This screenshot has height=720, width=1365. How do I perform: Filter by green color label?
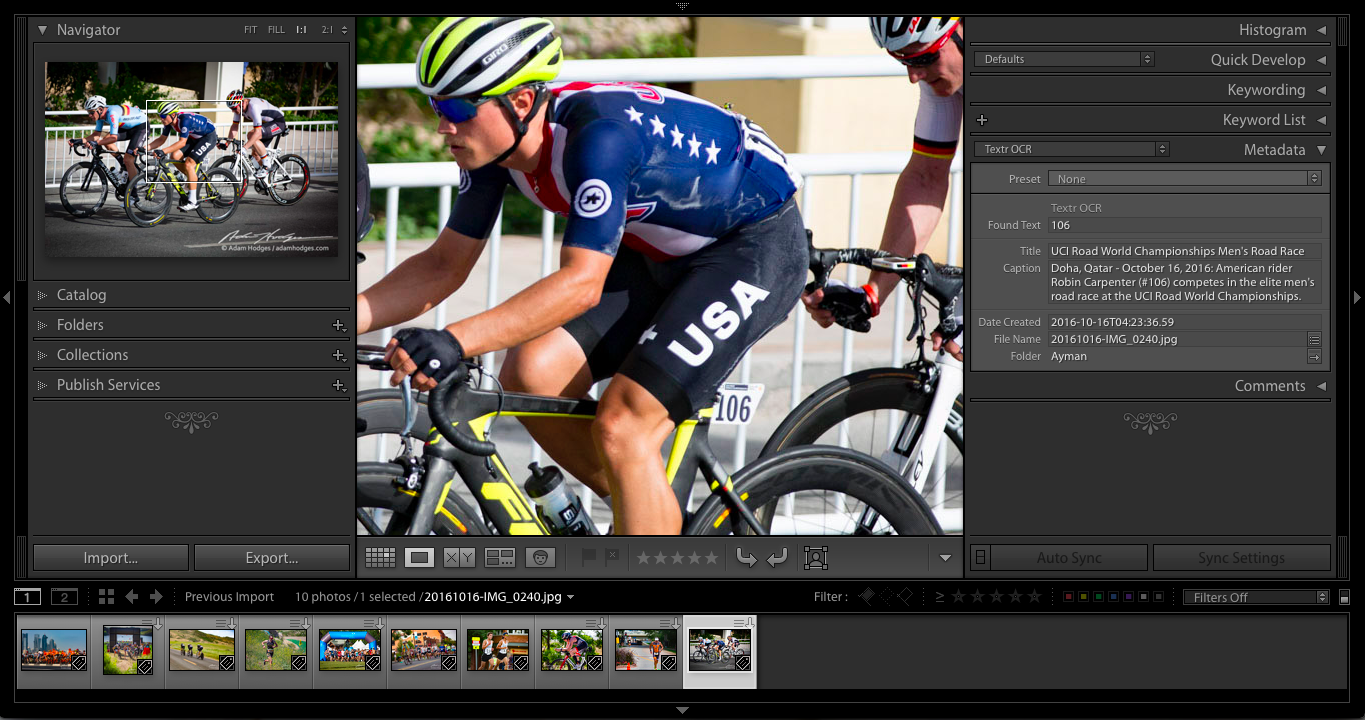pyautogui.click(x=1098, y=597)
